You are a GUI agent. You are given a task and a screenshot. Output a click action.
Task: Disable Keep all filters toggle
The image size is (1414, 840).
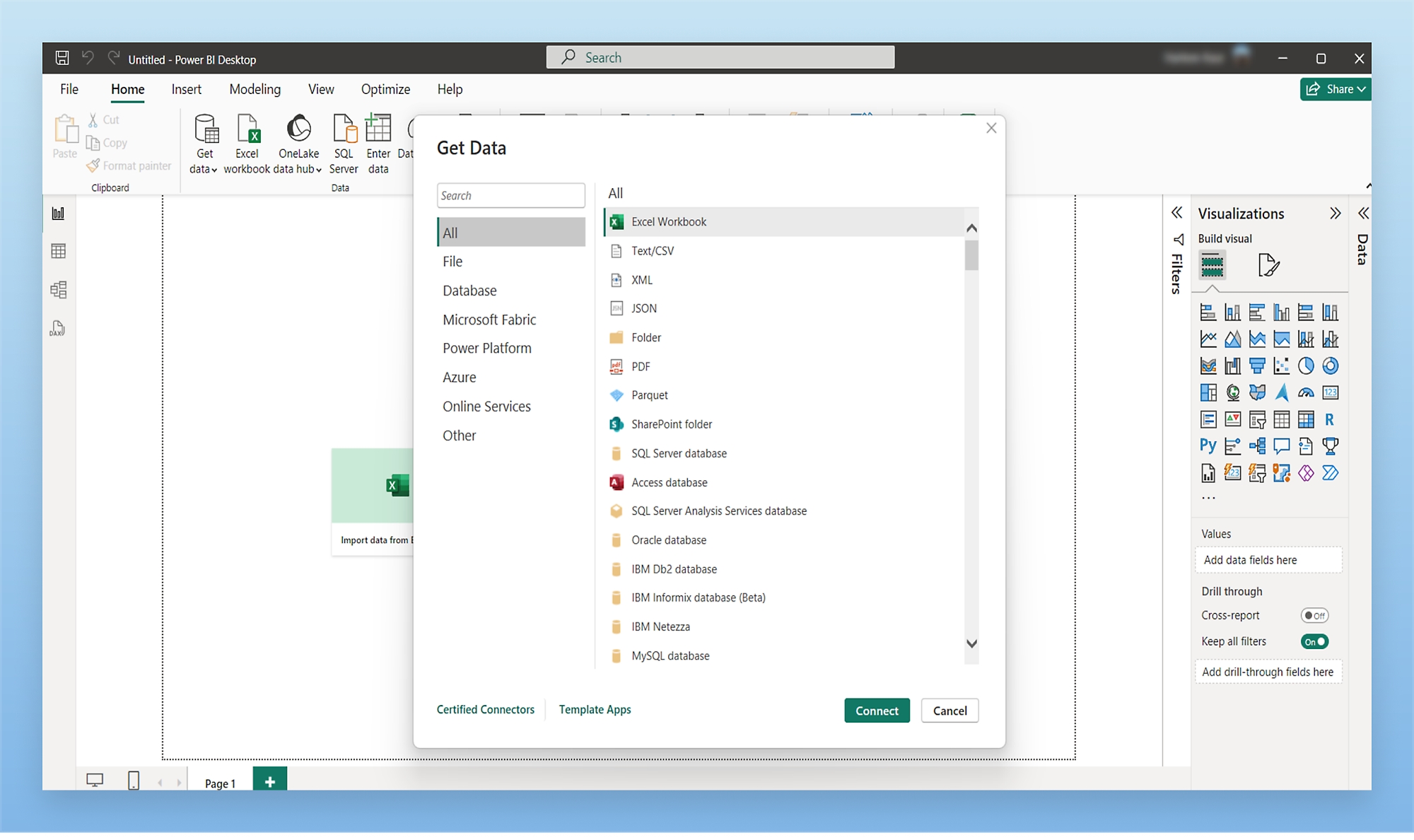1316,641
